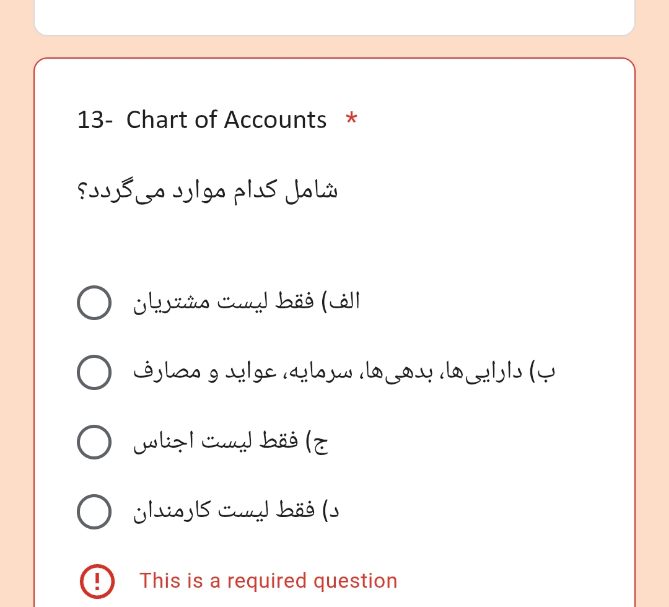Click the label text فقط لیست اجناس

coord(215,442)
